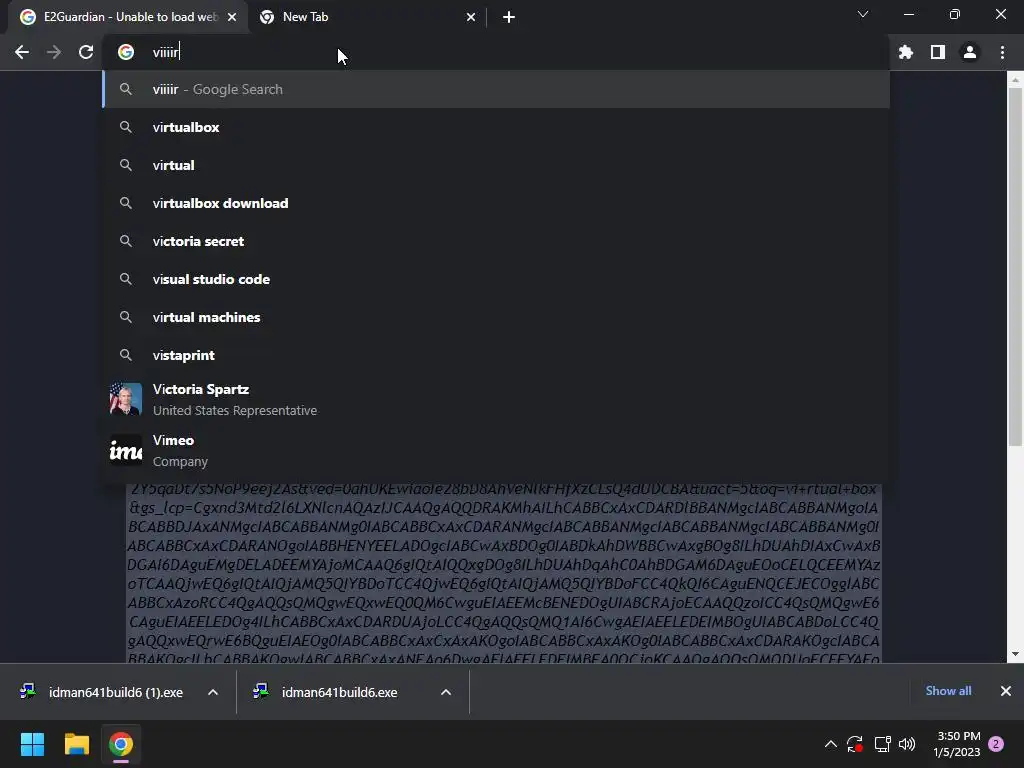Click the Chrome taskbar icon
The width and height of the screenshot is (1024, 768).
(121, 744)
